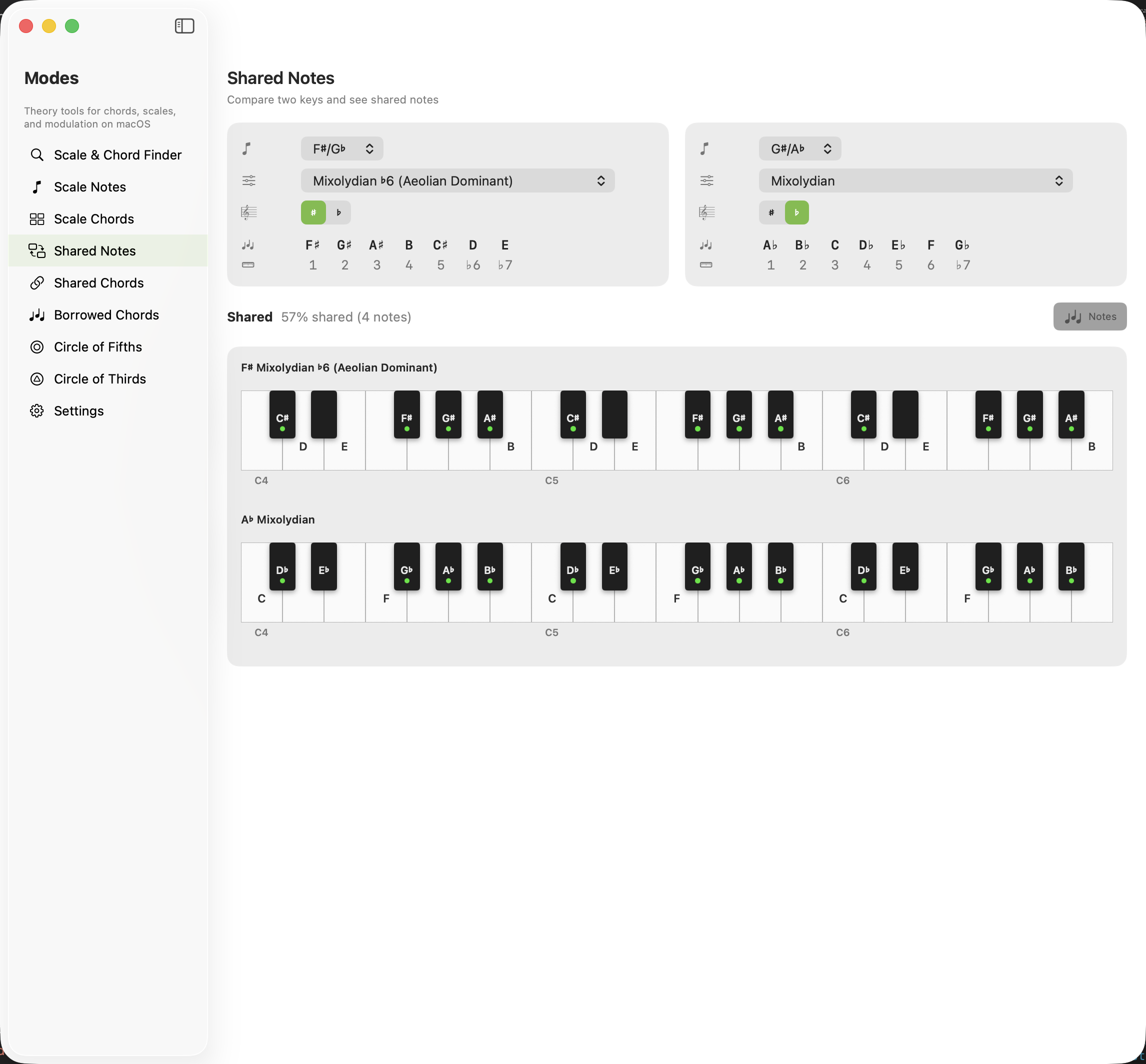
Task: Click the keyboard icon in the G#/Ab panel
Action: click(706, 265)
